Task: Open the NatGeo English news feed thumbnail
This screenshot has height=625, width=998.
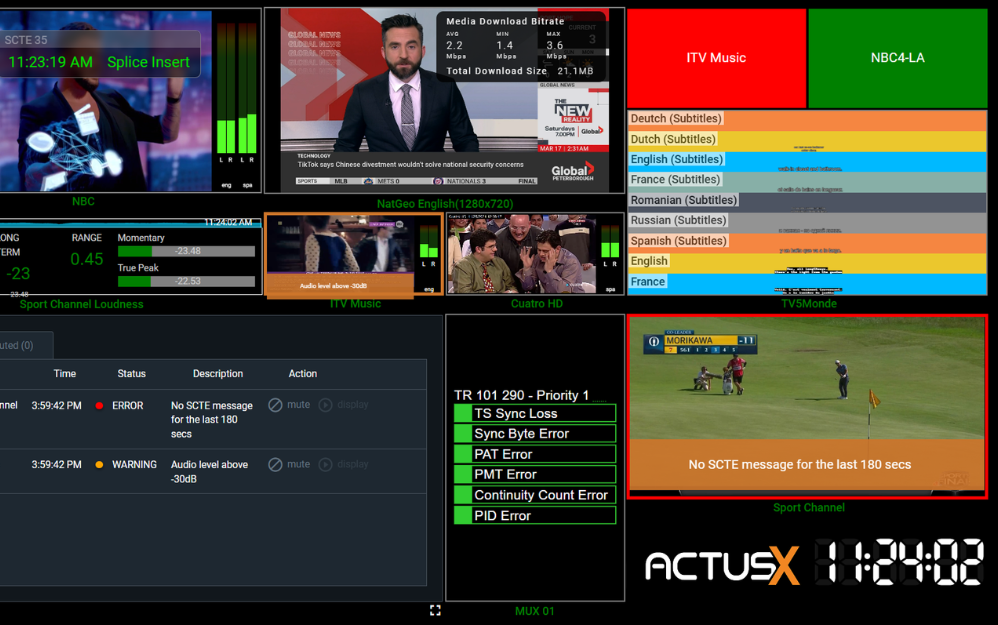Action: tap(444, 101)
